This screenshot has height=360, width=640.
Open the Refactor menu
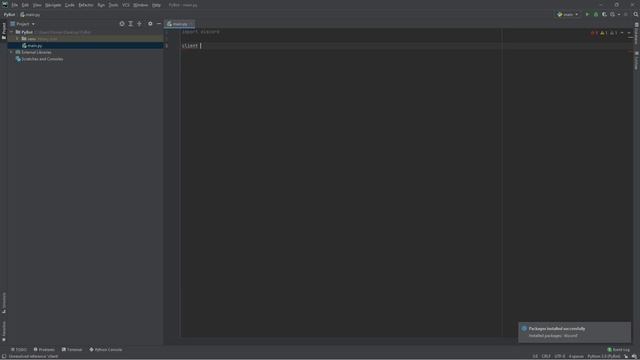(x=86, y=5)
